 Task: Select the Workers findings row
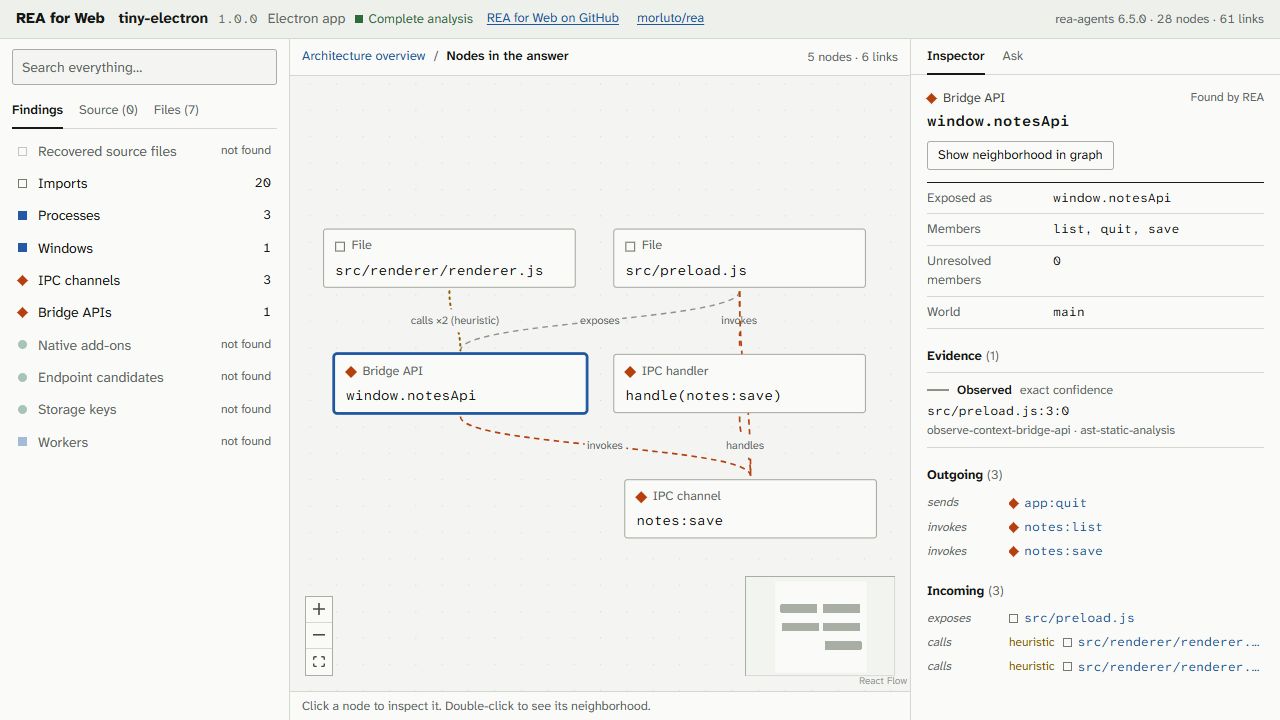144,442
